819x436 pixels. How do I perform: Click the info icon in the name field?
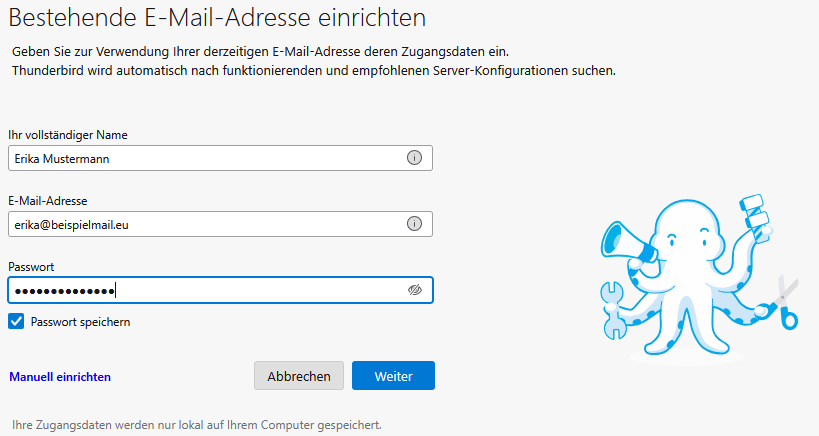tap(414, 158)
